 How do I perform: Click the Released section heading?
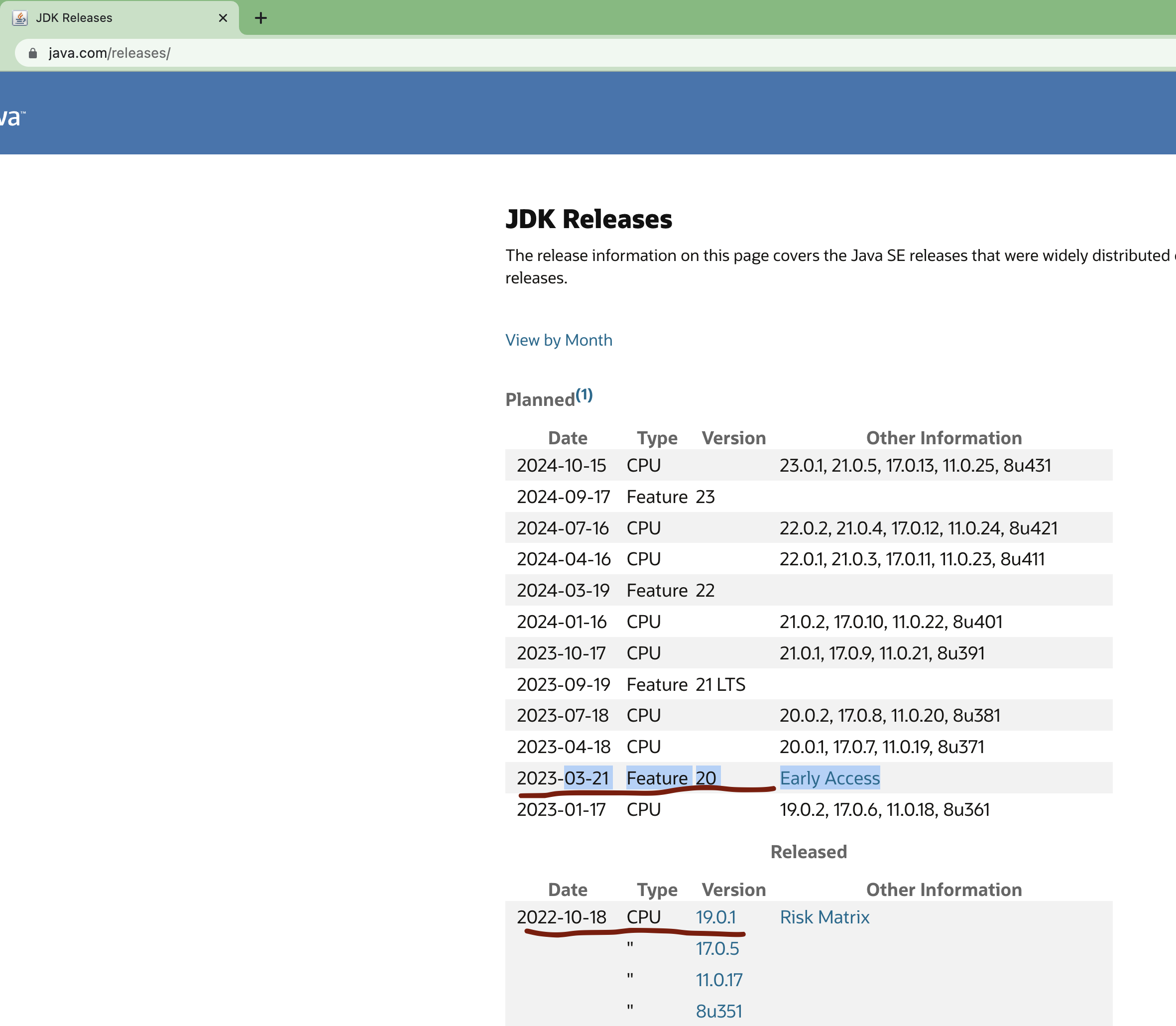808,852
